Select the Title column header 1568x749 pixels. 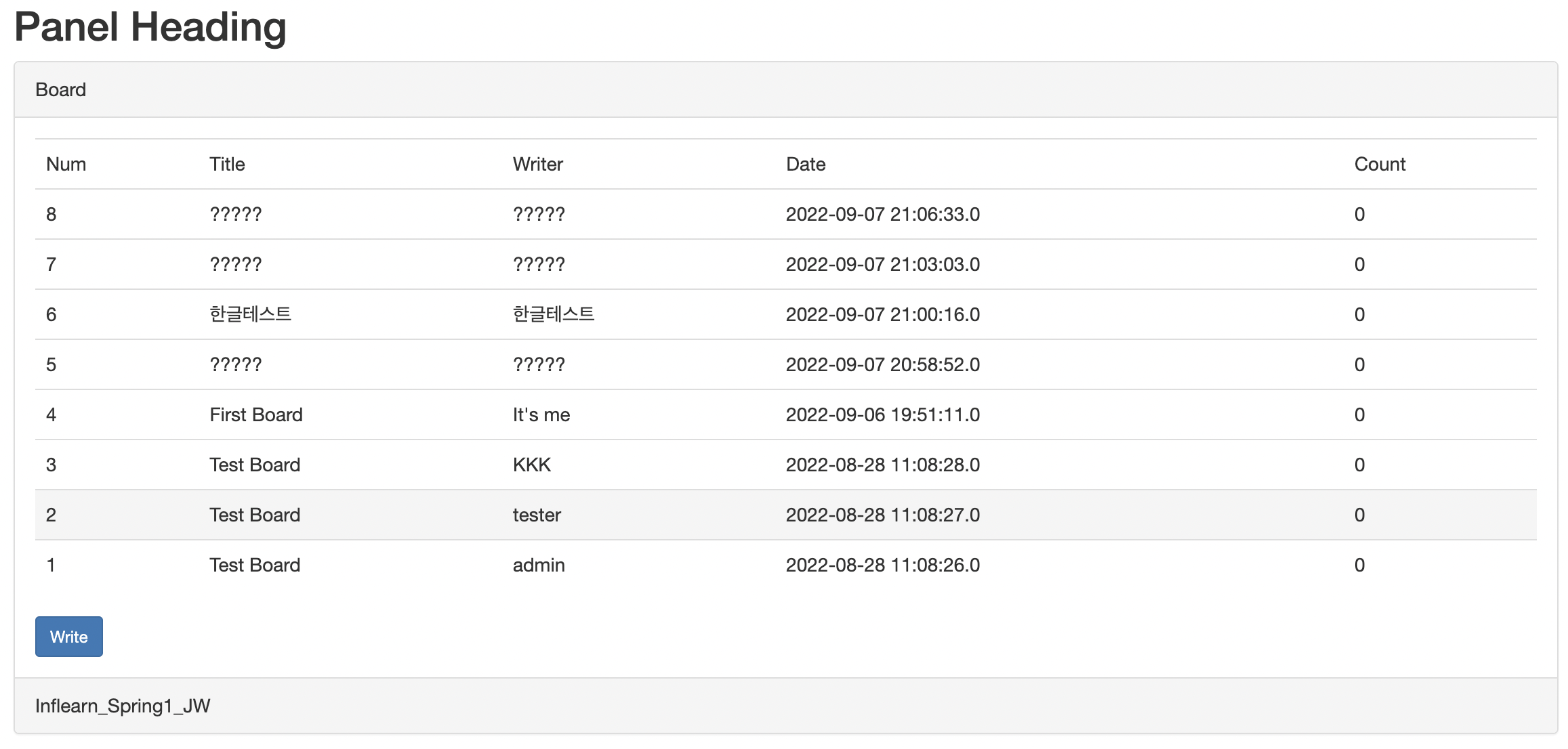tap(227, 164)
